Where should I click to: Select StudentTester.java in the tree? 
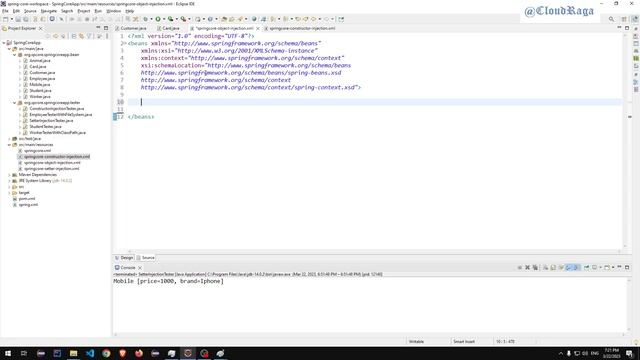[x=45, y=127]
